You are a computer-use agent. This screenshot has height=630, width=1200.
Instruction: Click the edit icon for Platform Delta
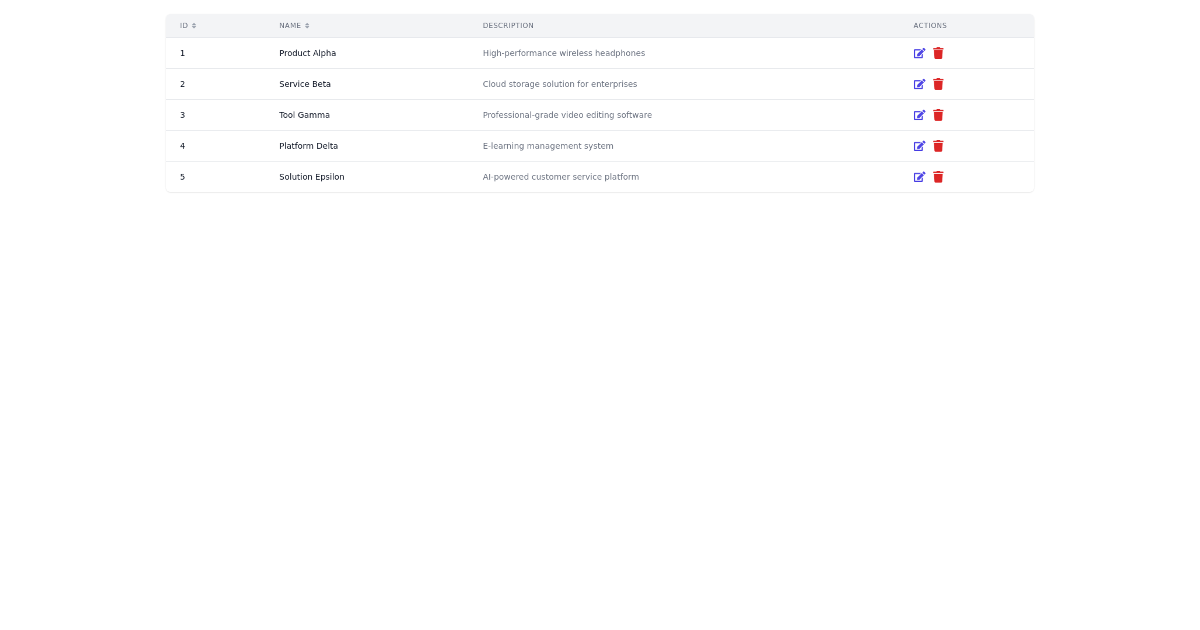point(919,146)
